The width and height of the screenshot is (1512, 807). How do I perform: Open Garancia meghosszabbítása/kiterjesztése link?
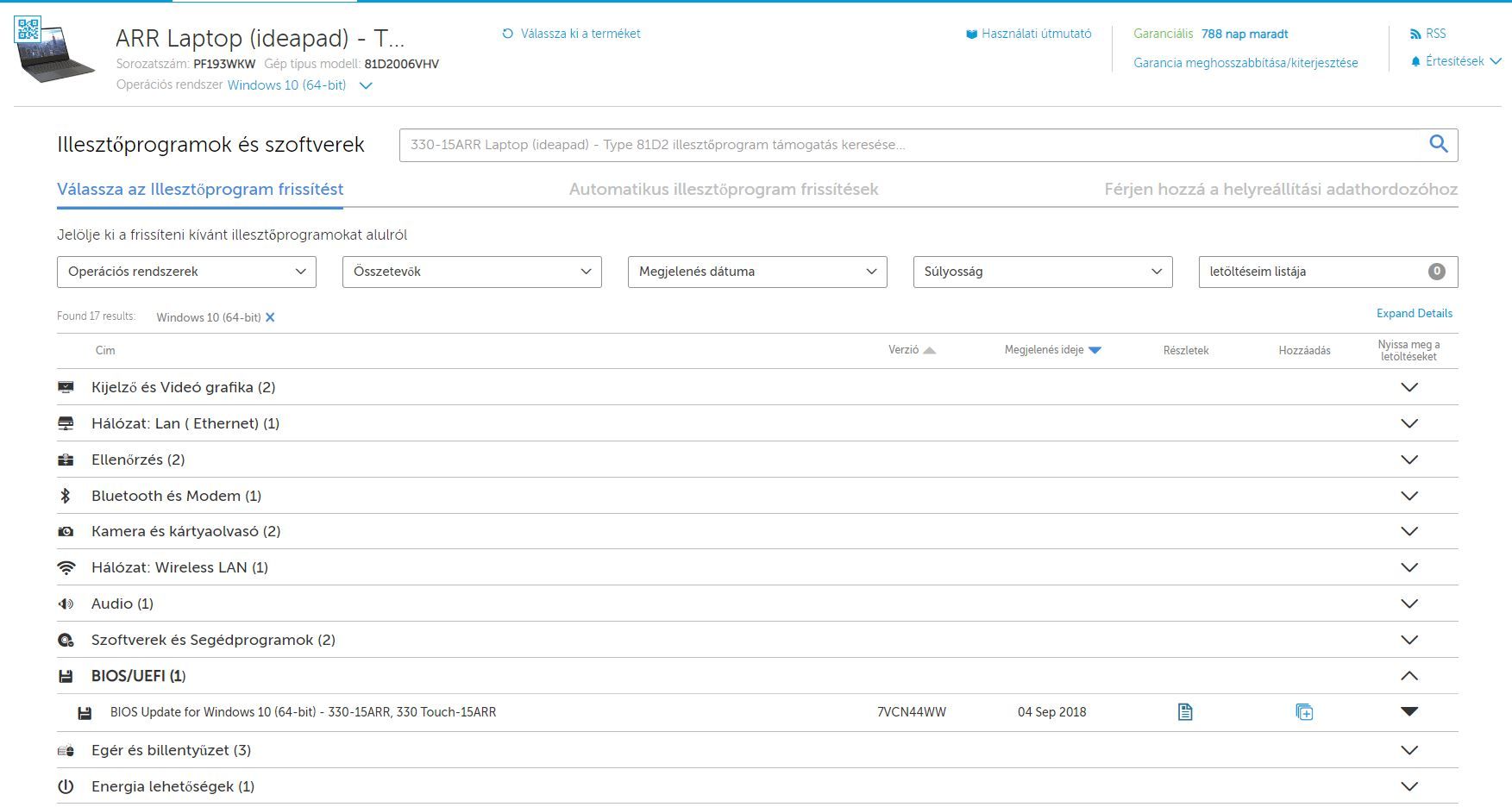point(1245,63)
